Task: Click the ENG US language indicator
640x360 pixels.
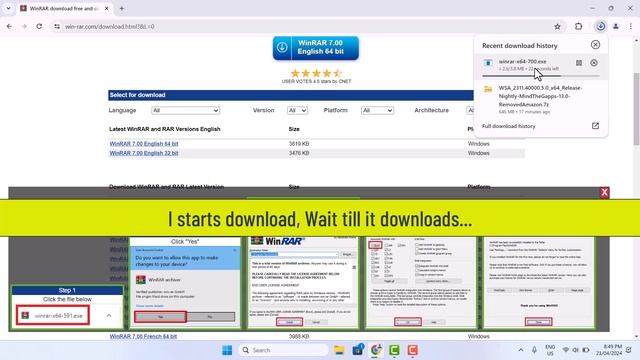Action: [x=550, y=350]
